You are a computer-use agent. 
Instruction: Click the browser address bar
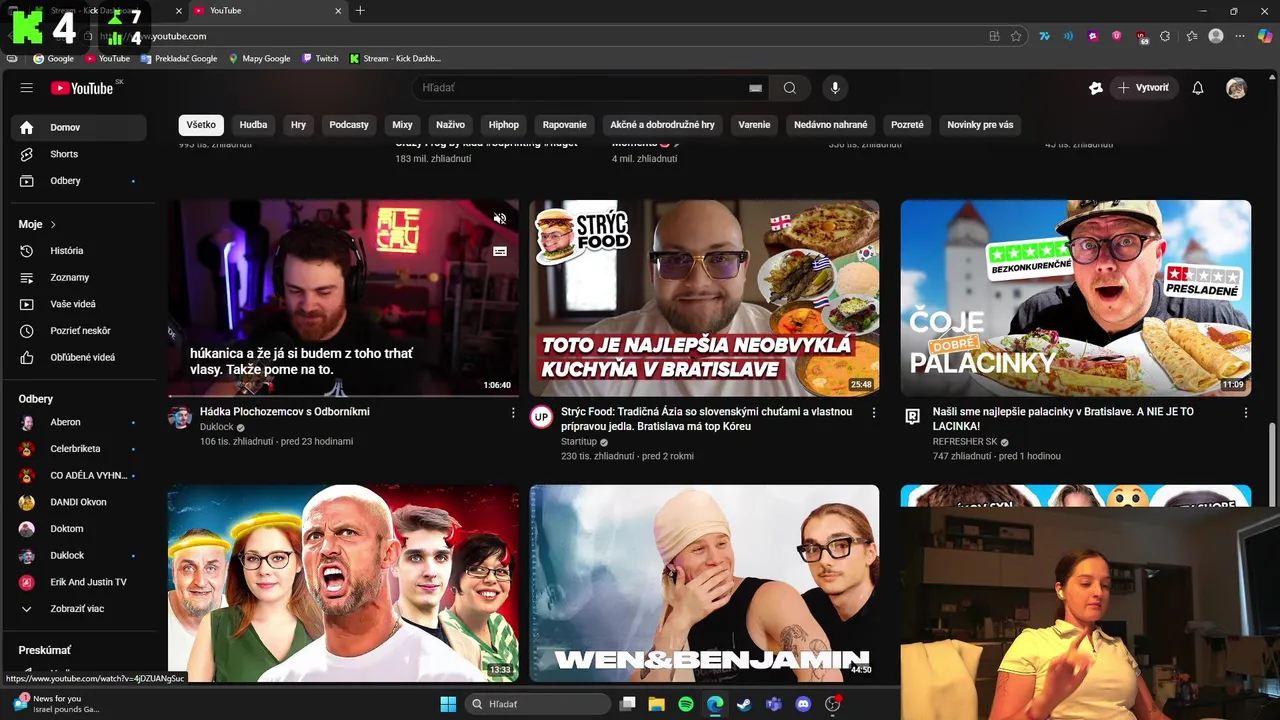pos(550,36)
